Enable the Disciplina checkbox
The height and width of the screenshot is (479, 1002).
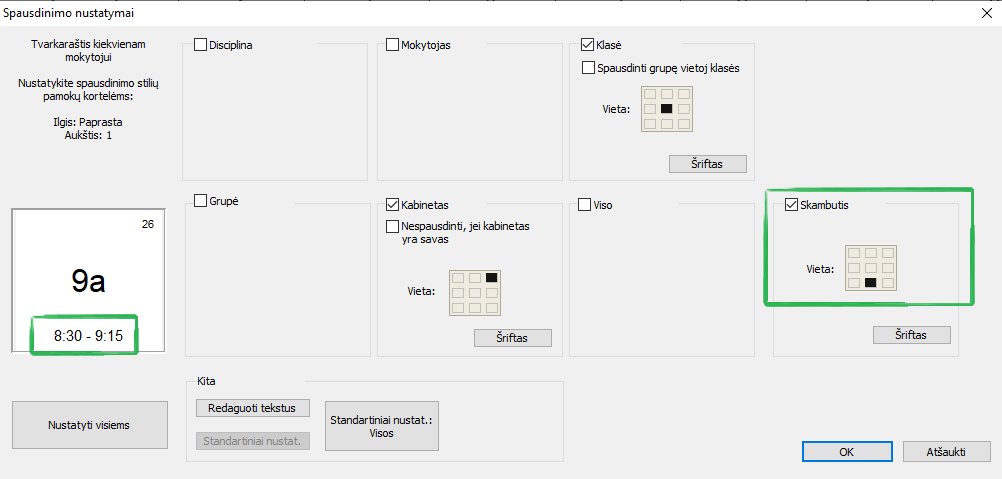point(201,45)
